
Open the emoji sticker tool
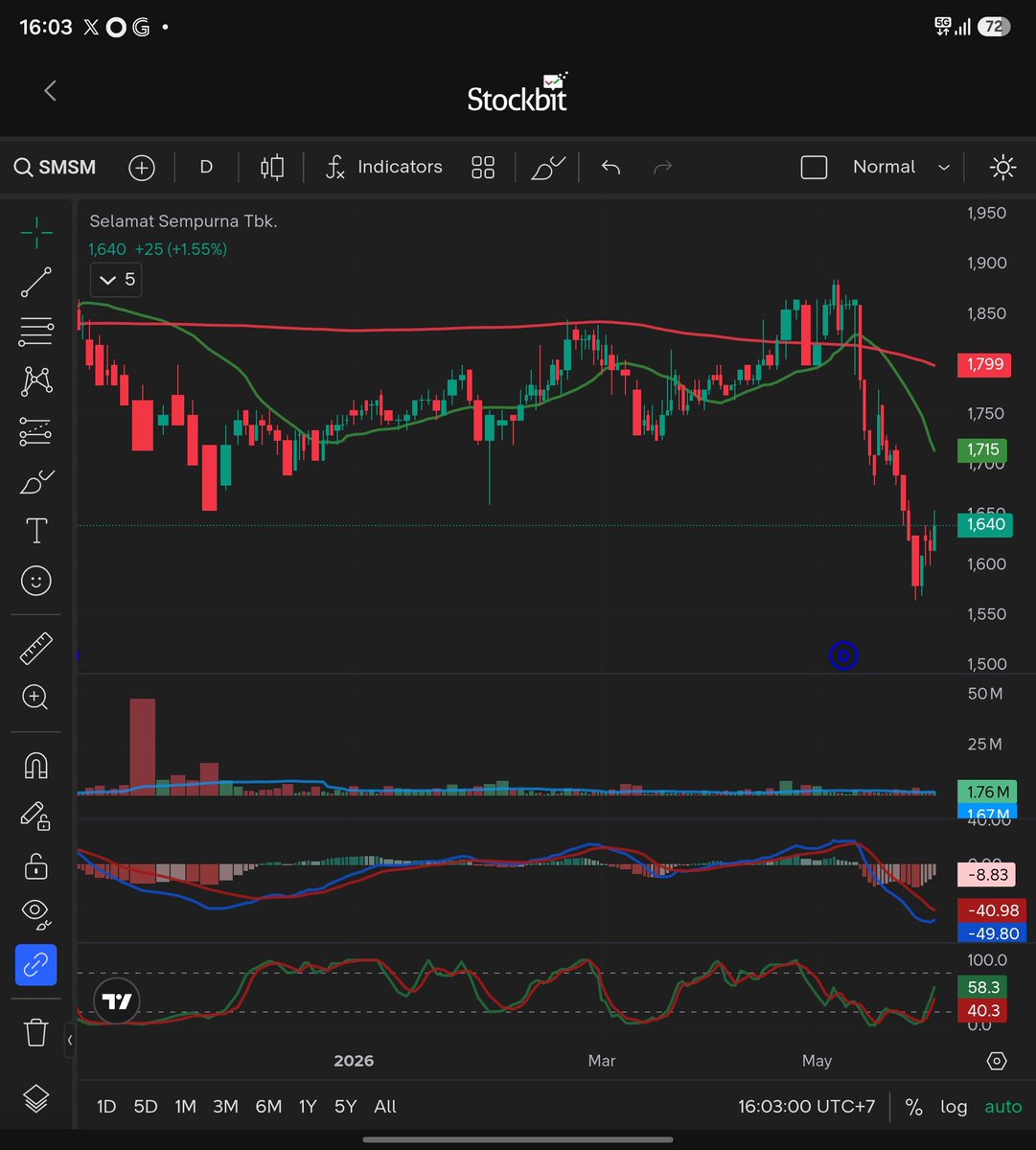click(x=36, y=581)
